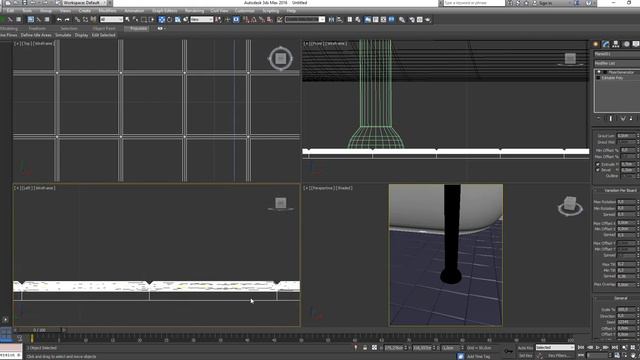Toggle Percent Snap on main toolbar
Screen dimensions: 640x360
pyautogui.click(x=262, y=20)
